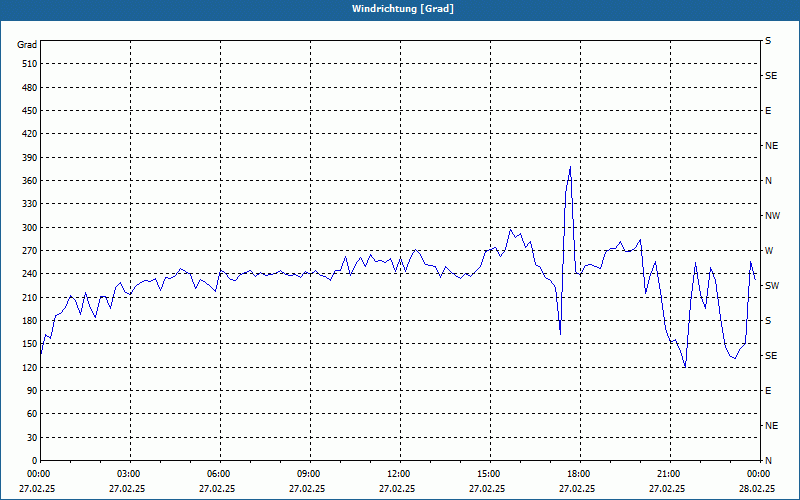Viewport: 800px width, 500px height.
Task: Click the 06:00 time label
Action: point(220,474)
